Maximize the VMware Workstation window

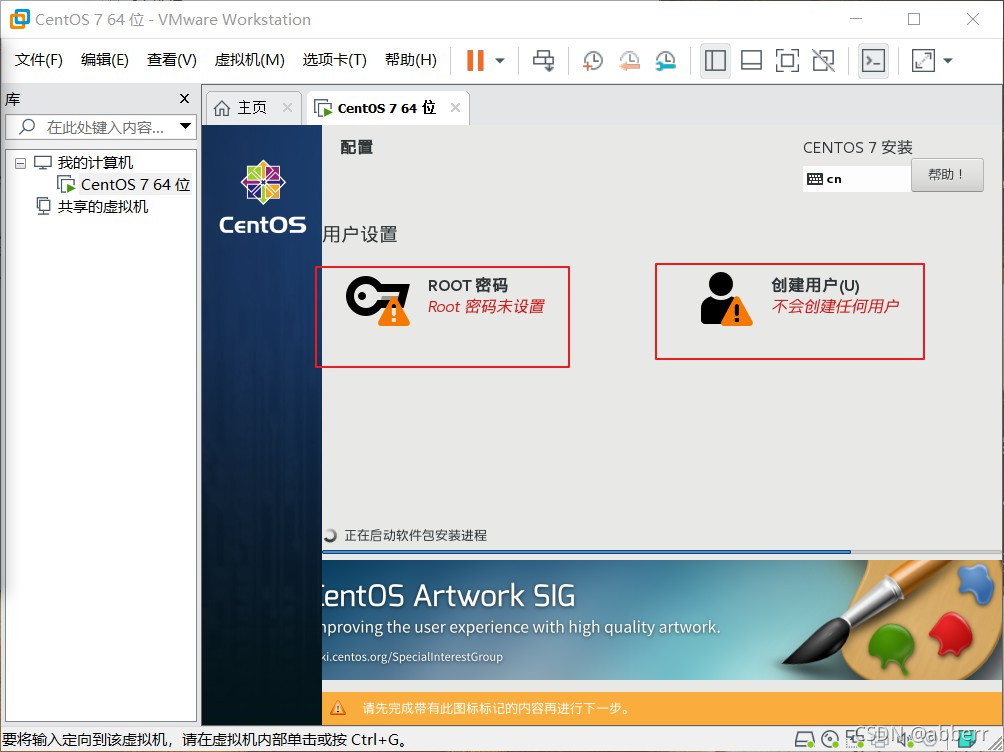click(x=914, y=19)
